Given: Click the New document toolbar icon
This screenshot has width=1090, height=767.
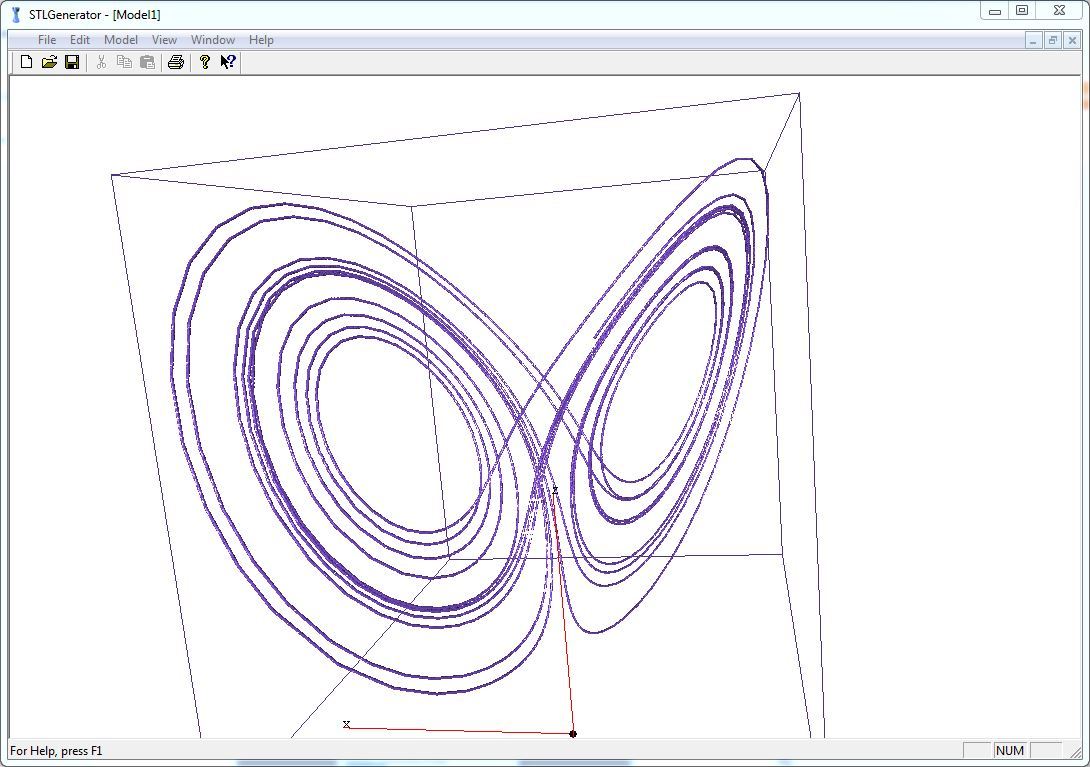Looking at the screenshot, I should tap(26, 62).
